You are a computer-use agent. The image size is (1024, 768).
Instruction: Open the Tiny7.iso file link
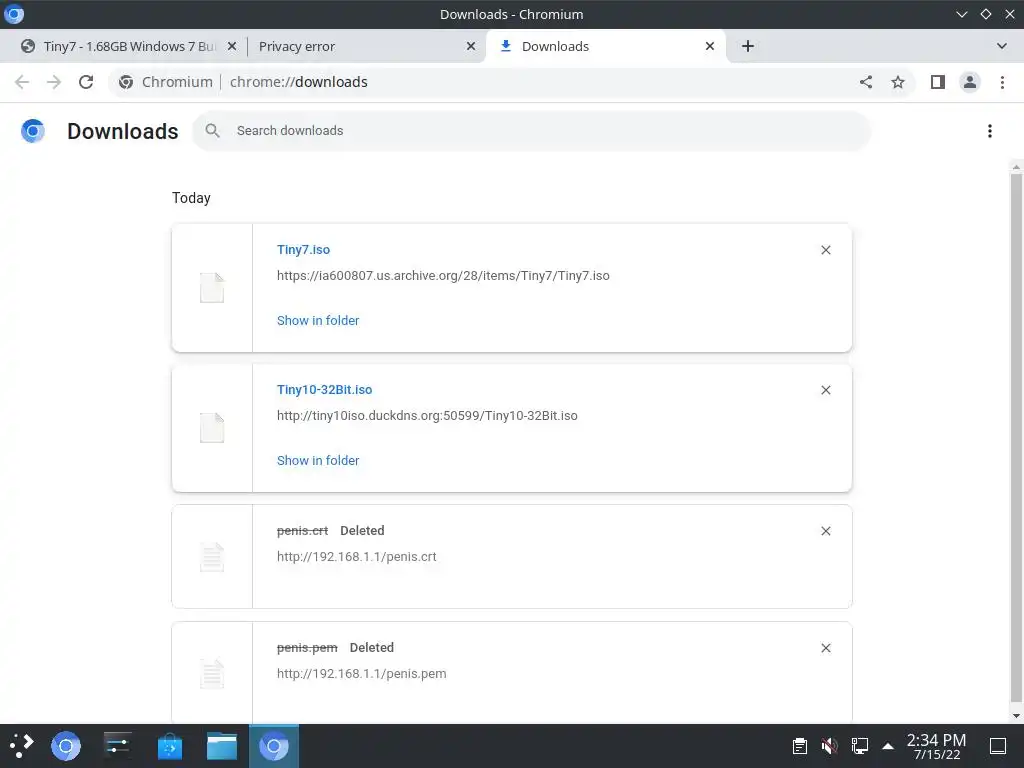click(x=303, y=249)
